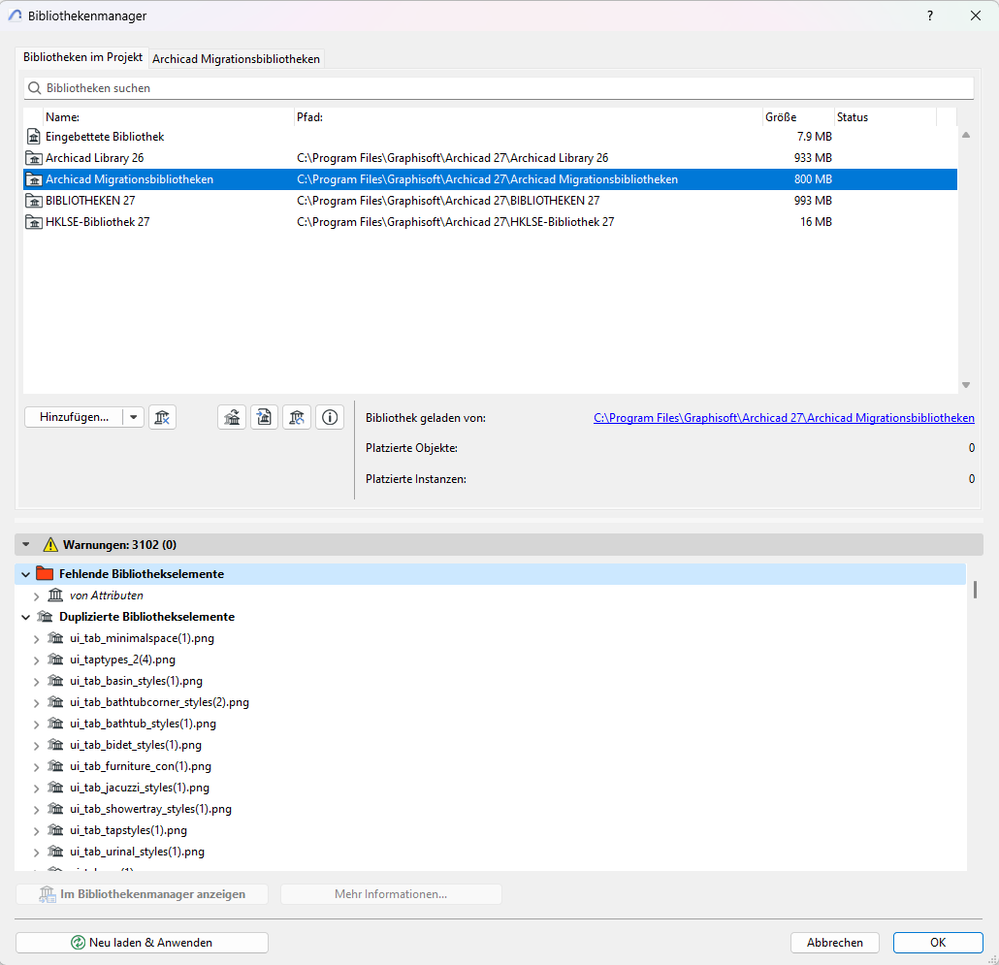
Task: Click the library building icon with house
Action: pos(232,418)
